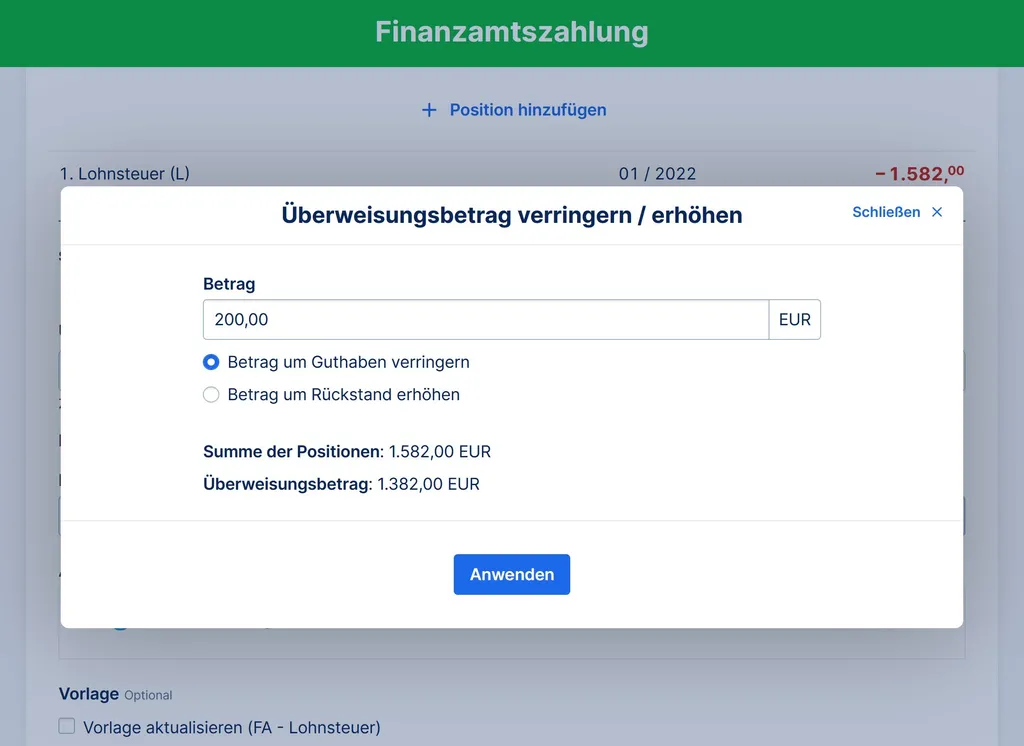Select Betrag um Rückstand erhöhen
The width and height of the screenshot is (1024, 746).
tap(211, 395)
